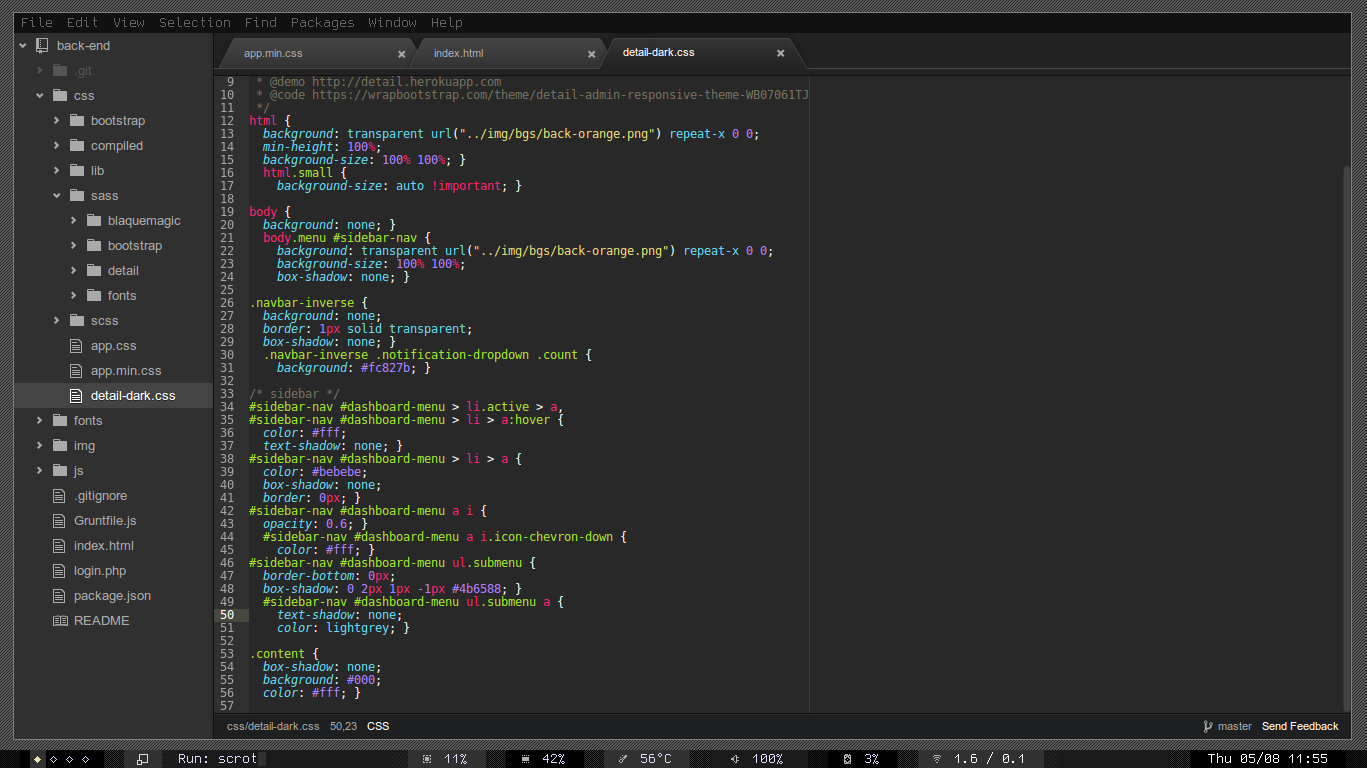Expand the js folder
The width and height of the screenshot is (1367, 768).
[x=38, y=470]
